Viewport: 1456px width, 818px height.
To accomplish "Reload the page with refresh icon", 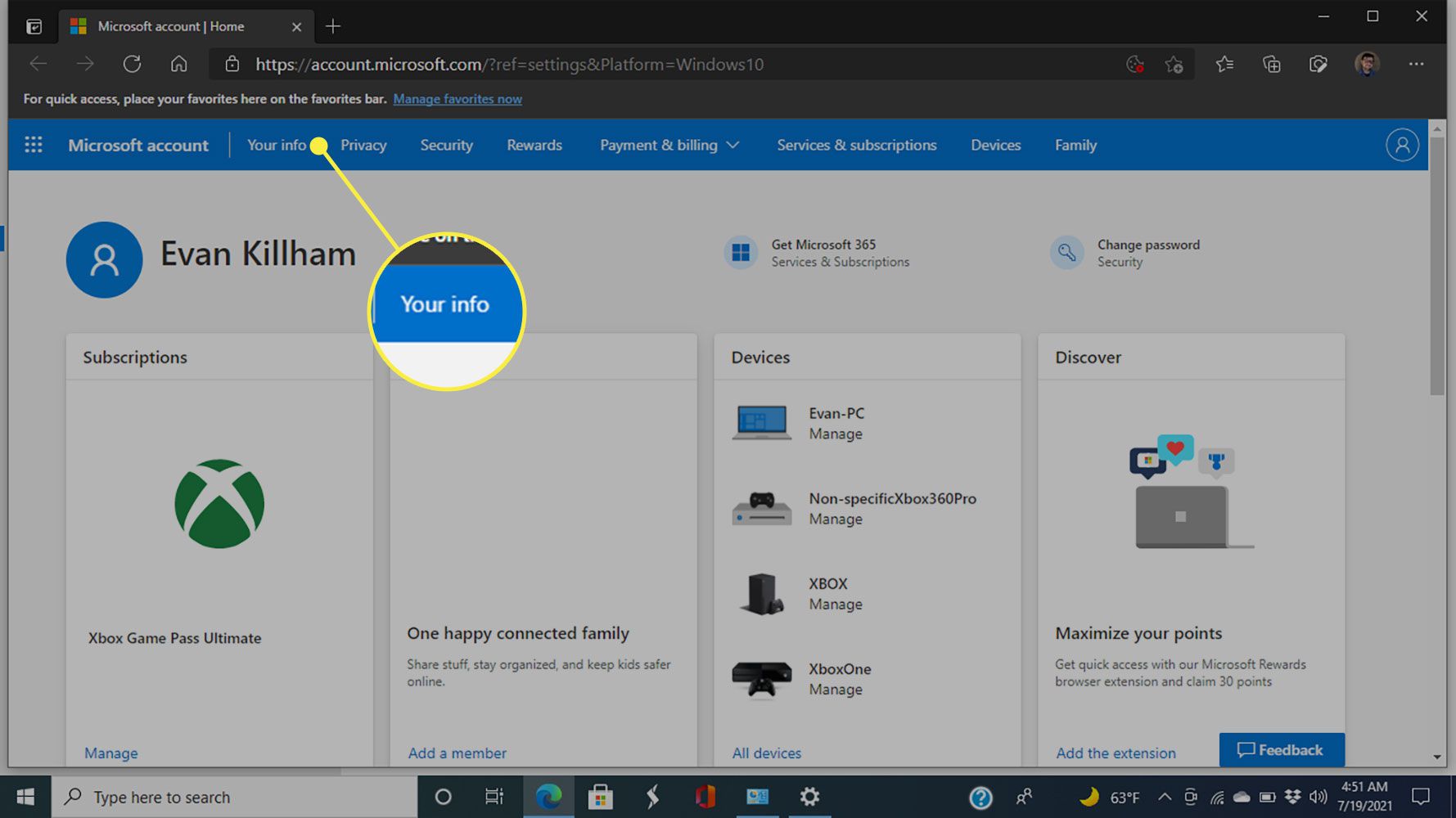I will (132, 64).
